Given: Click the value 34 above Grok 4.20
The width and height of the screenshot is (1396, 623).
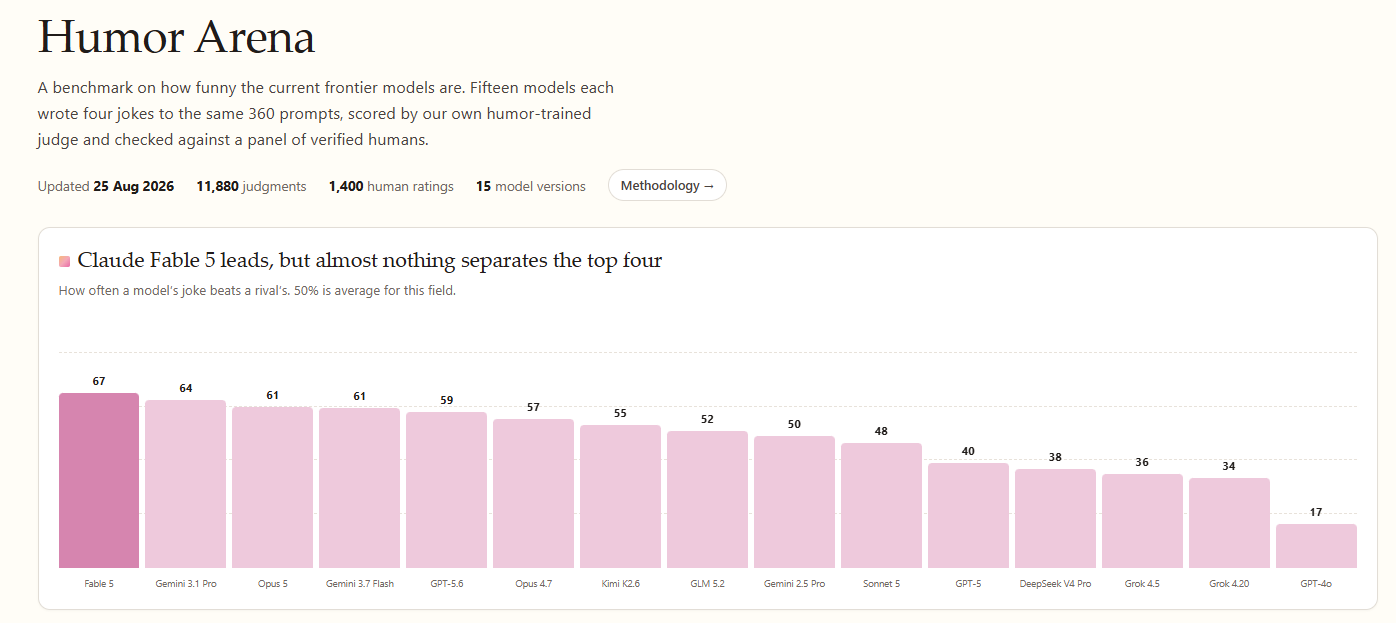Looking at the screenshot, I should point(1230,467).
